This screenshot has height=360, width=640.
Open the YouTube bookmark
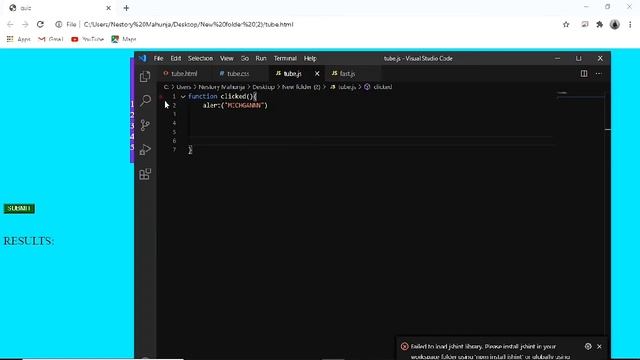point(87,39)
